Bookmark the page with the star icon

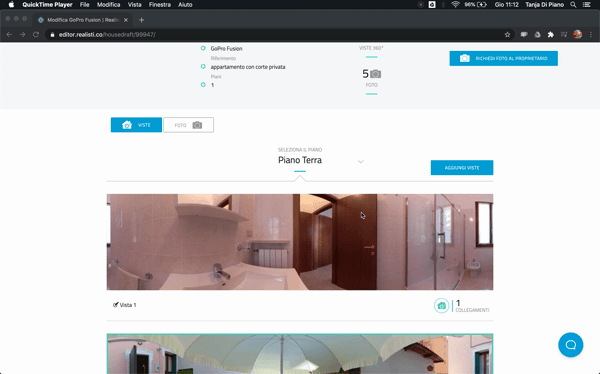point(507,34)
